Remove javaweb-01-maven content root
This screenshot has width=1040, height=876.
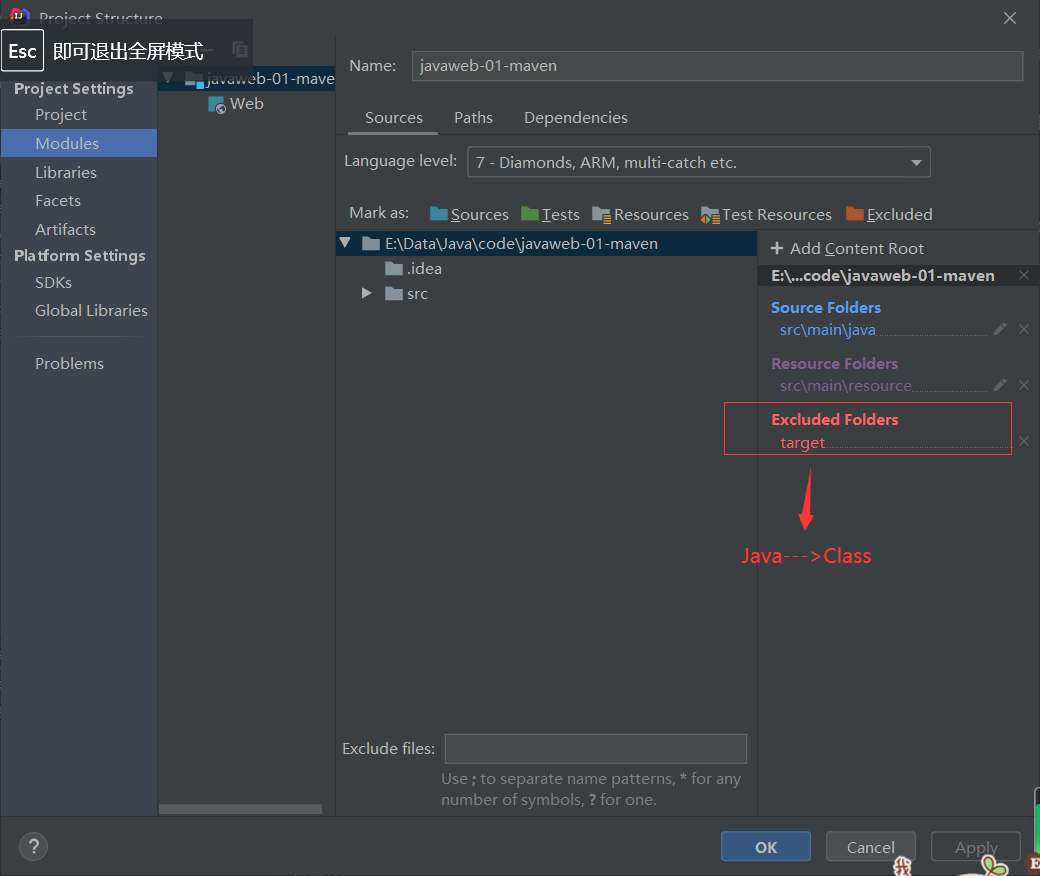pos(1024,275)
